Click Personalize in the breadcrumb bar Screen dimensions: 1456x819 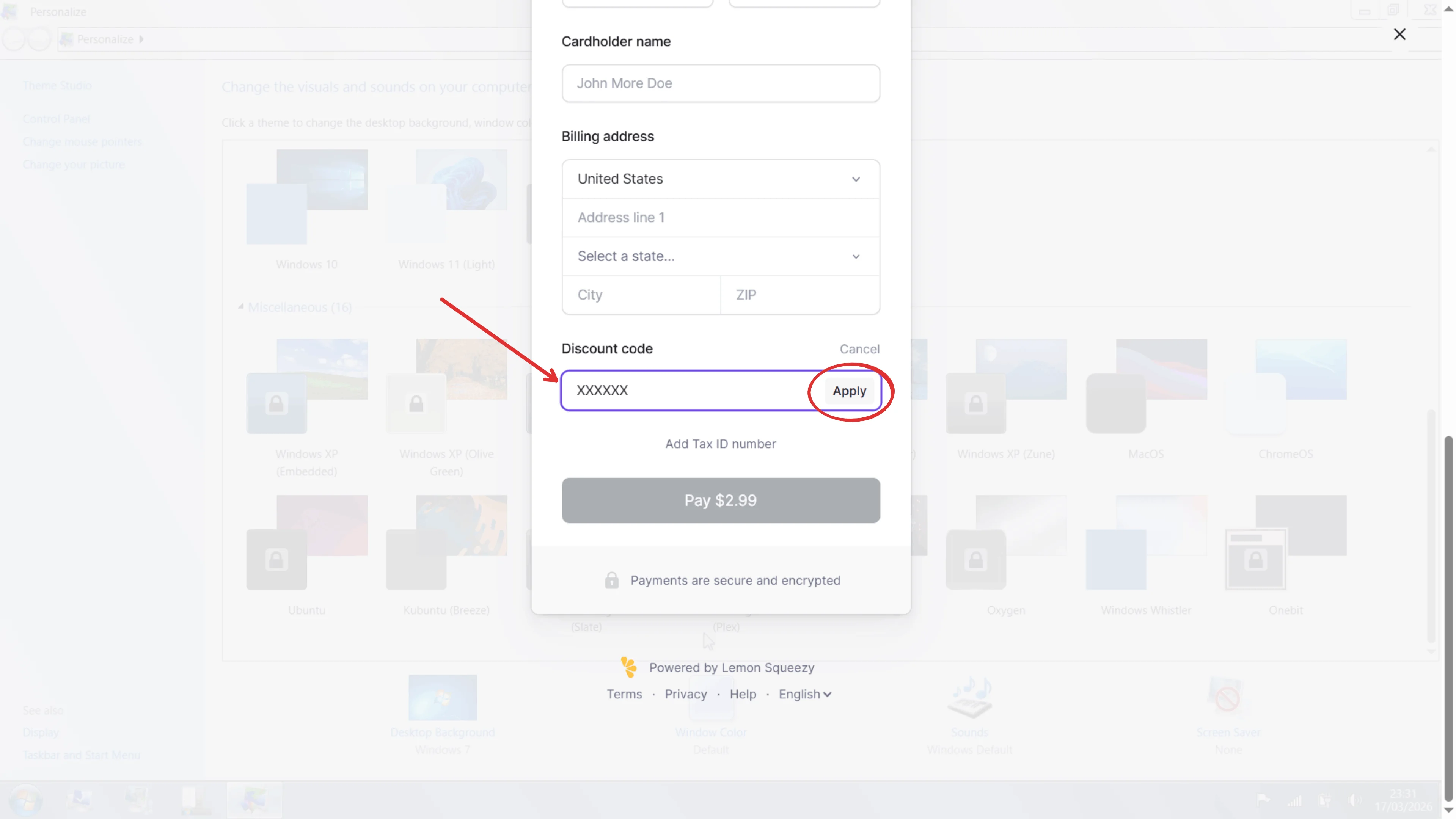pyautogui.click(x=104, y=39)
